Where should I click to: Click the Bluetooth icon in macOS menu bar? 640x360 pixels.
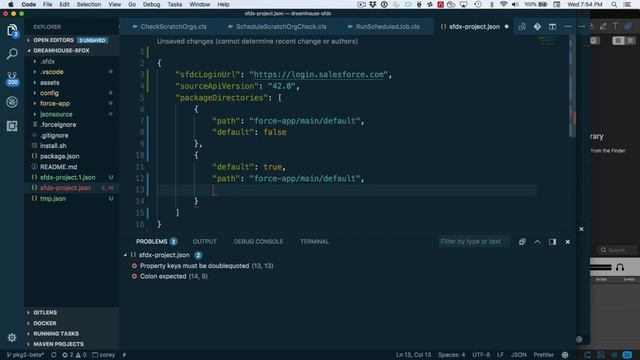click(x=492, y=4)
